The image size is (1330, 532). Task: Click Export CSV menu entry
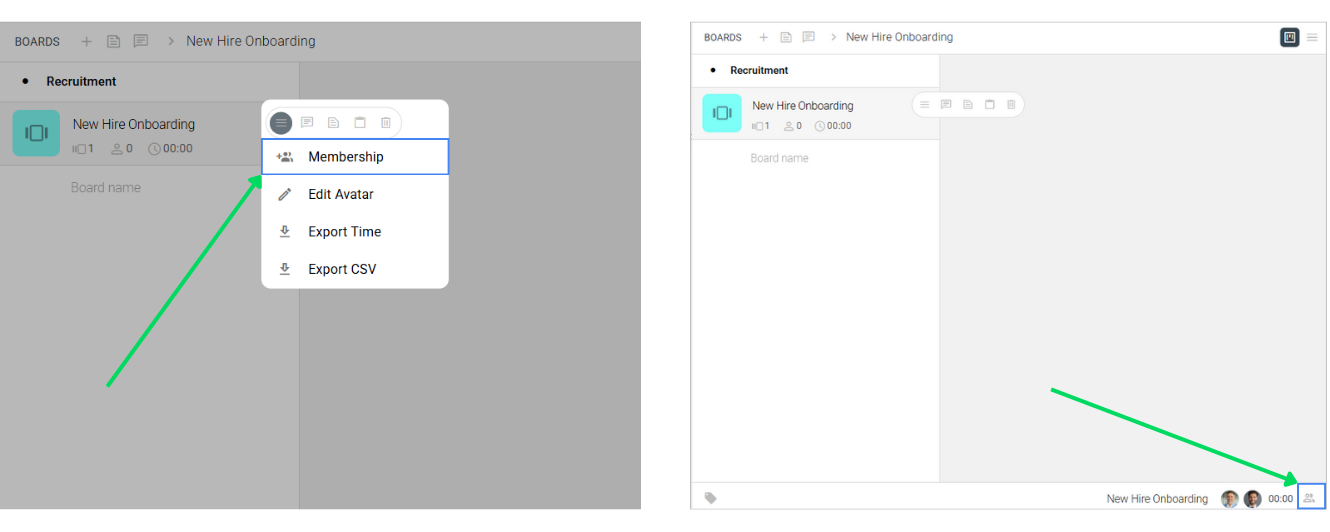point(342,269)
